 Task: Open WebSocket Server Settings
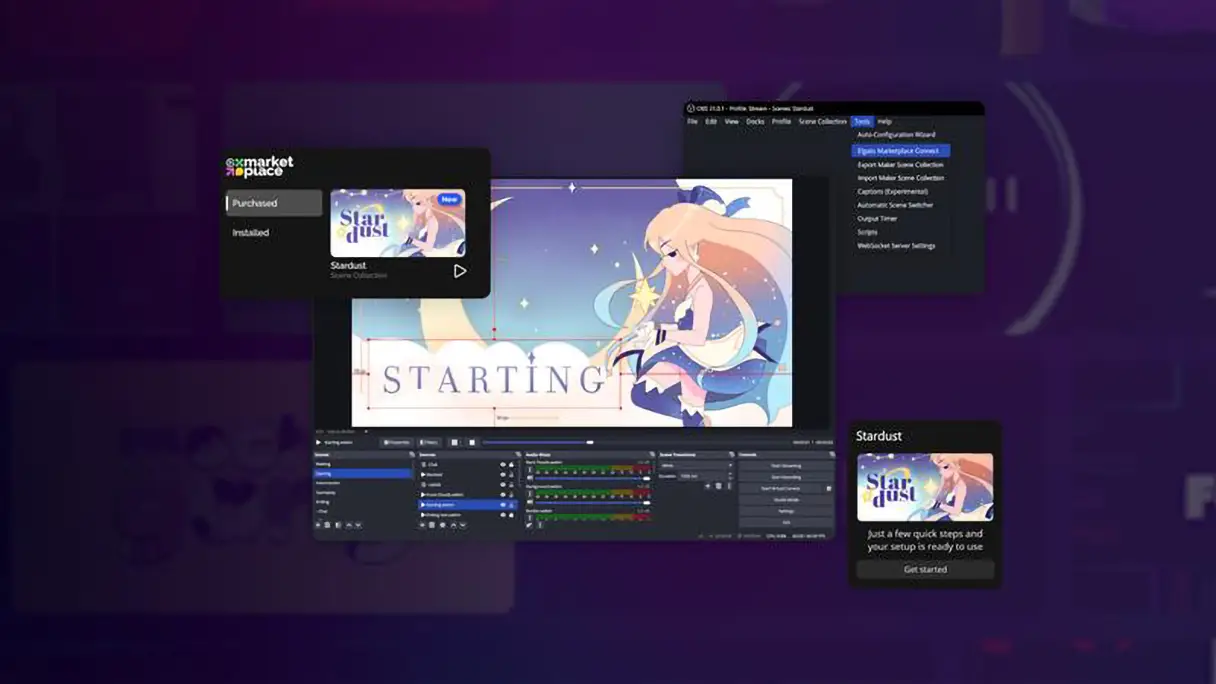pos(896,246)
